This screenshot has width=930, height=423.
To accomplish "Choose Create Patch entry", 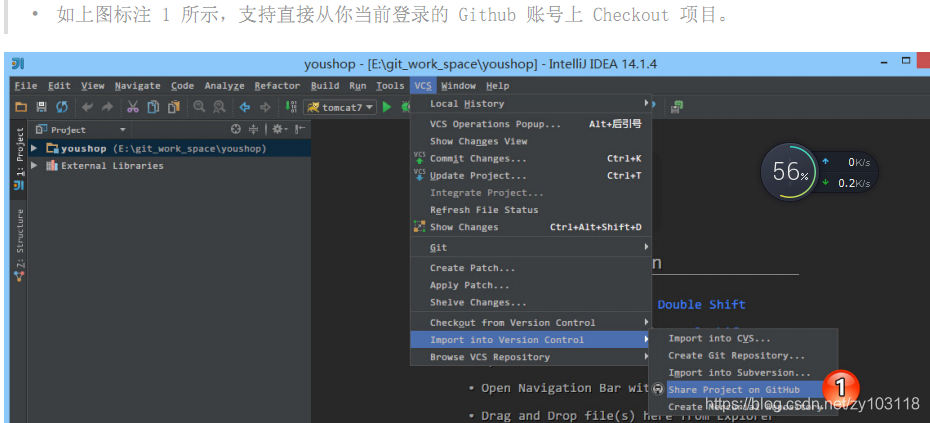I will pyautogui.click(x=531, y=268).
